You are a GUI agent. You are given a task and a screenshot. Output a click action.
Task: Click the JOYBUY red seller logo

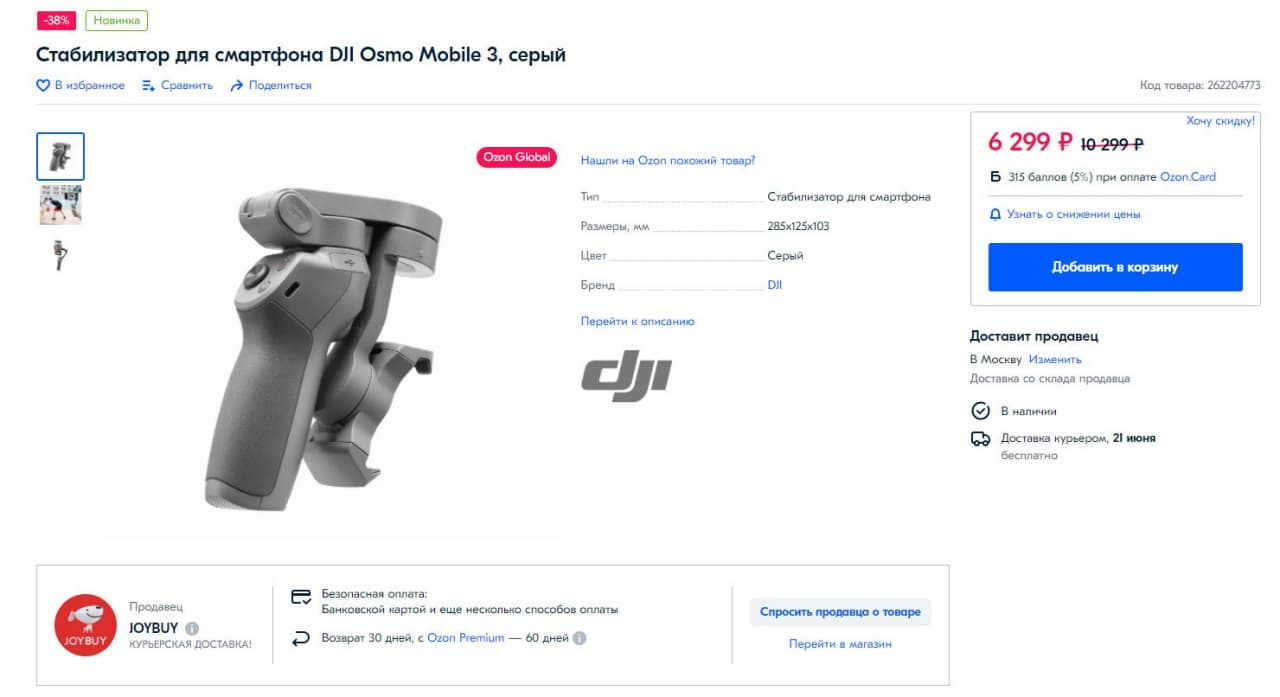point(85,625)
